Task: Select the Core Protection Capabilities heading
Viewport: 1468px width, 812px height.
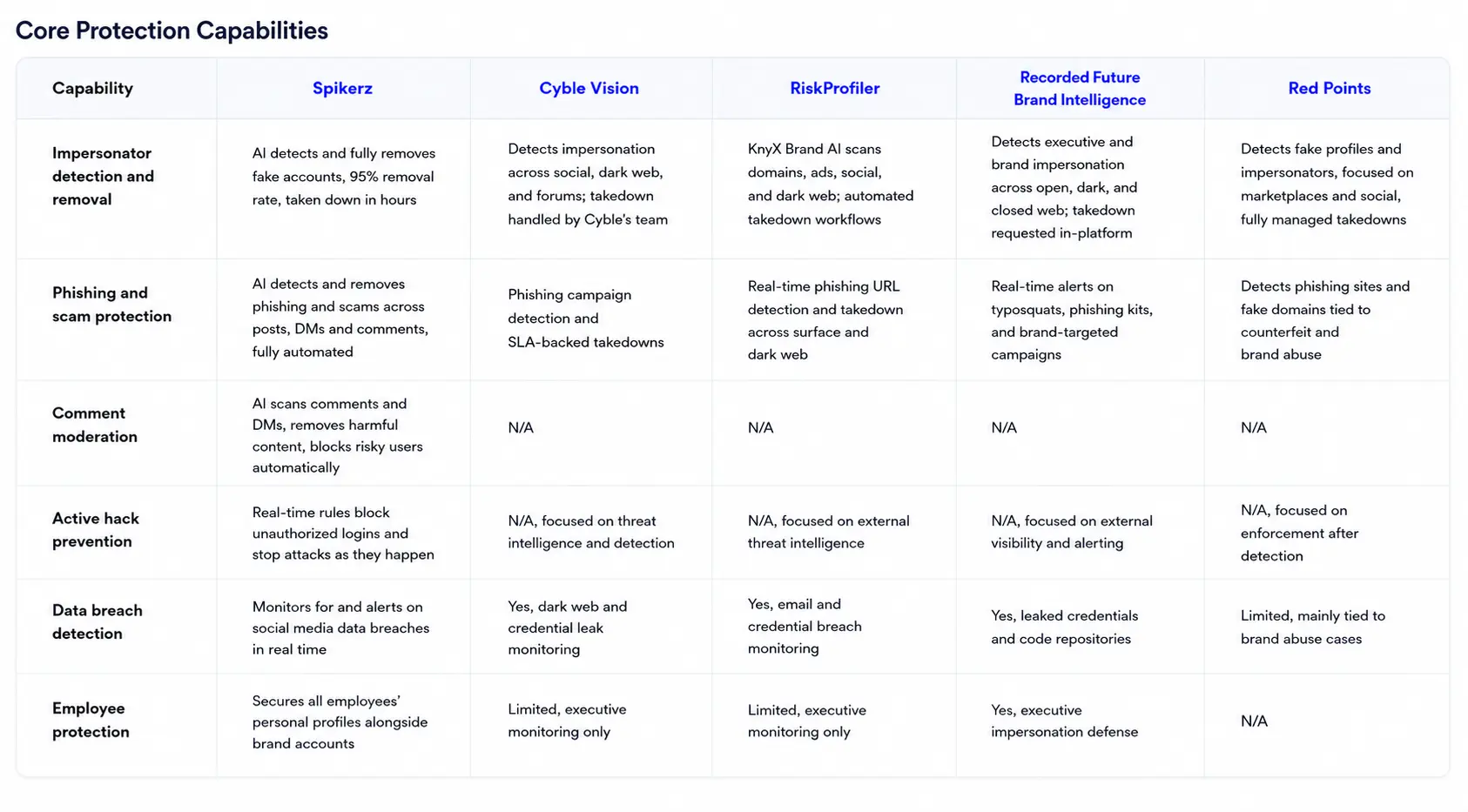Action: coord(172,30)
